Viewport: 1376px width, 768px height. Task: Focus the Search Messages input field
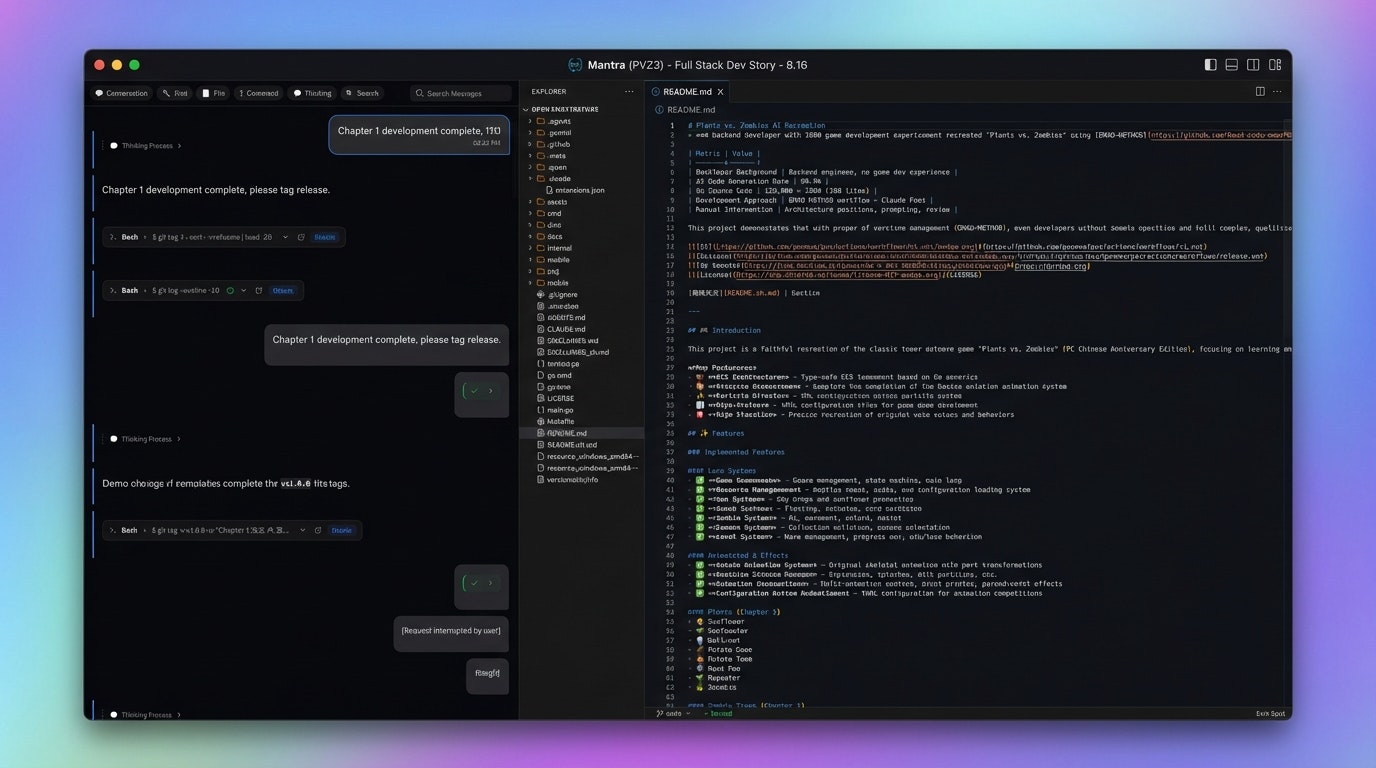(461, 93)
